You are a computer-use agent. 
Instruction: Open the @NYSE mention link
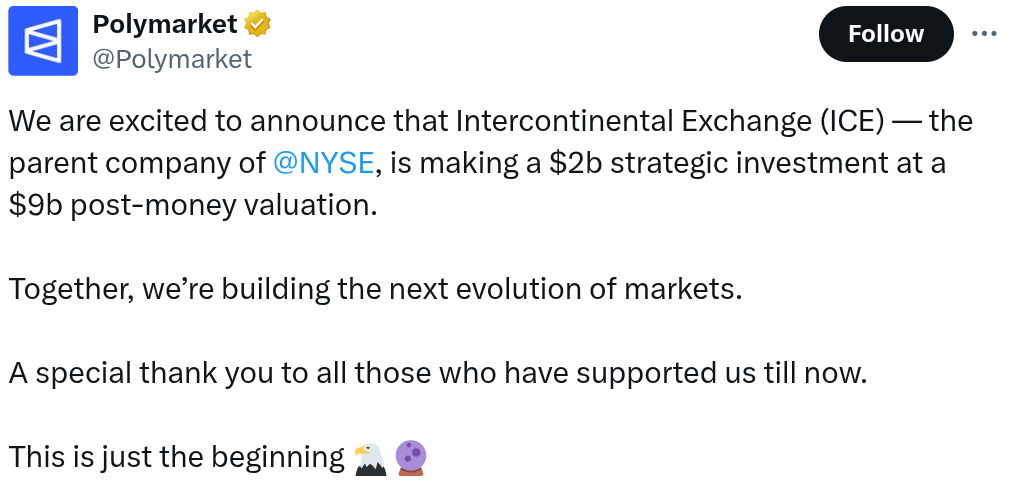(322, 163)
